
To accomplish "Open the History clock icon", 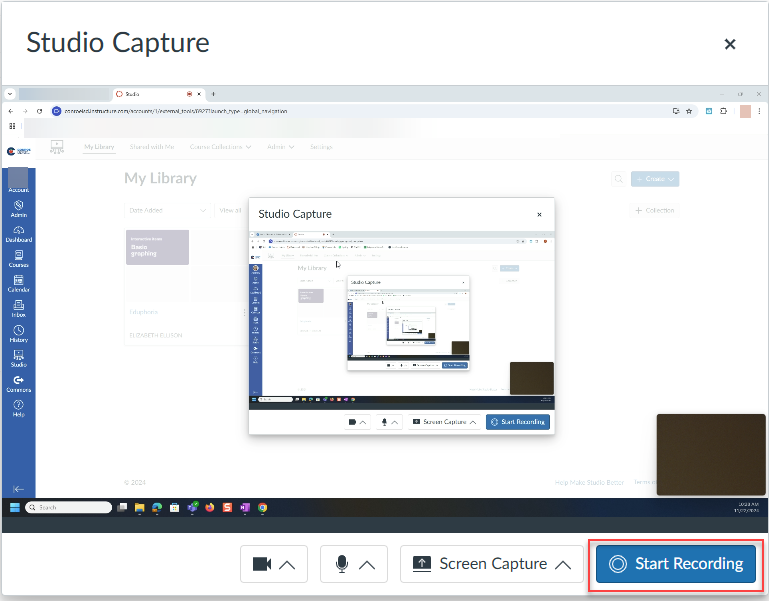I will (18, 333).
